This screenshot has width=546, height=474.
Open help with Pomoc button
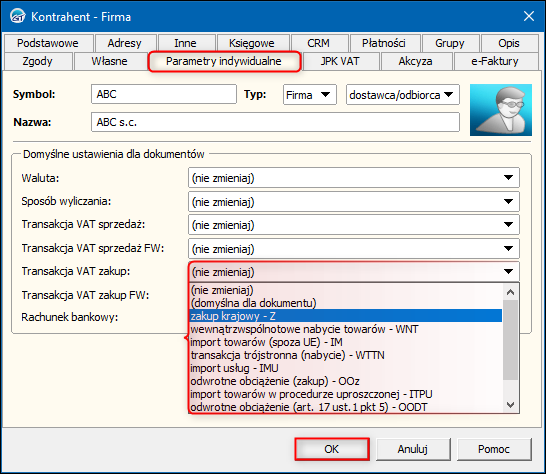[x=494, y=449]
